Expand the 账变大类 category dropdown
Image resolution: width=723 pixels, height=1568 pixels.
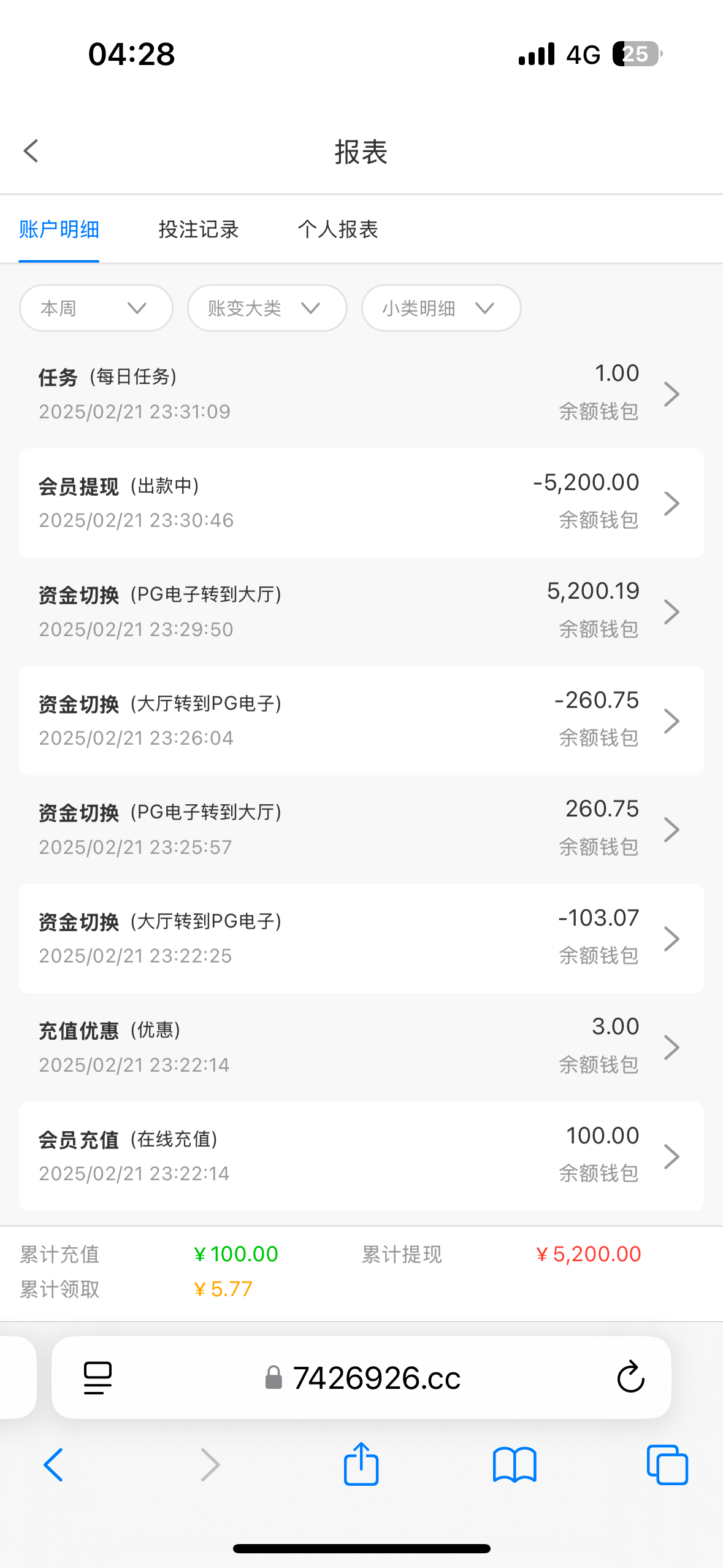pyautogui.click(x=267, y=308)
